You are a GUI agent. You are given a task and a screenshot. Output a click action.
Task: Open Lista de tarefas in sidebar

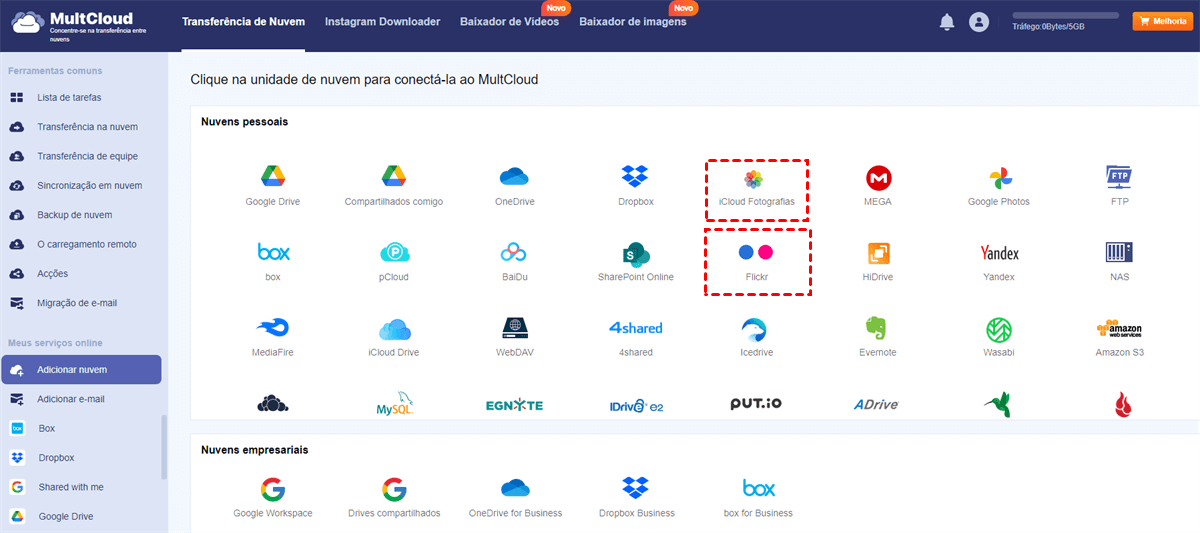coord(69,98)
